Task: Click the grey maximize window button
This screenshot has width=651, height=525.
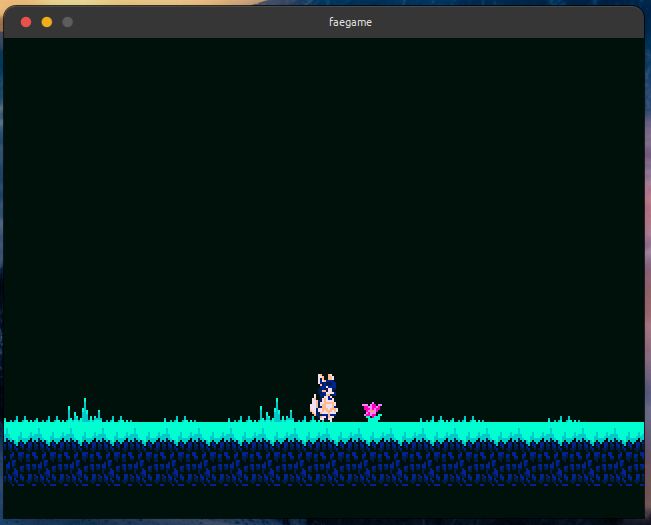Action: coord(68,22)
